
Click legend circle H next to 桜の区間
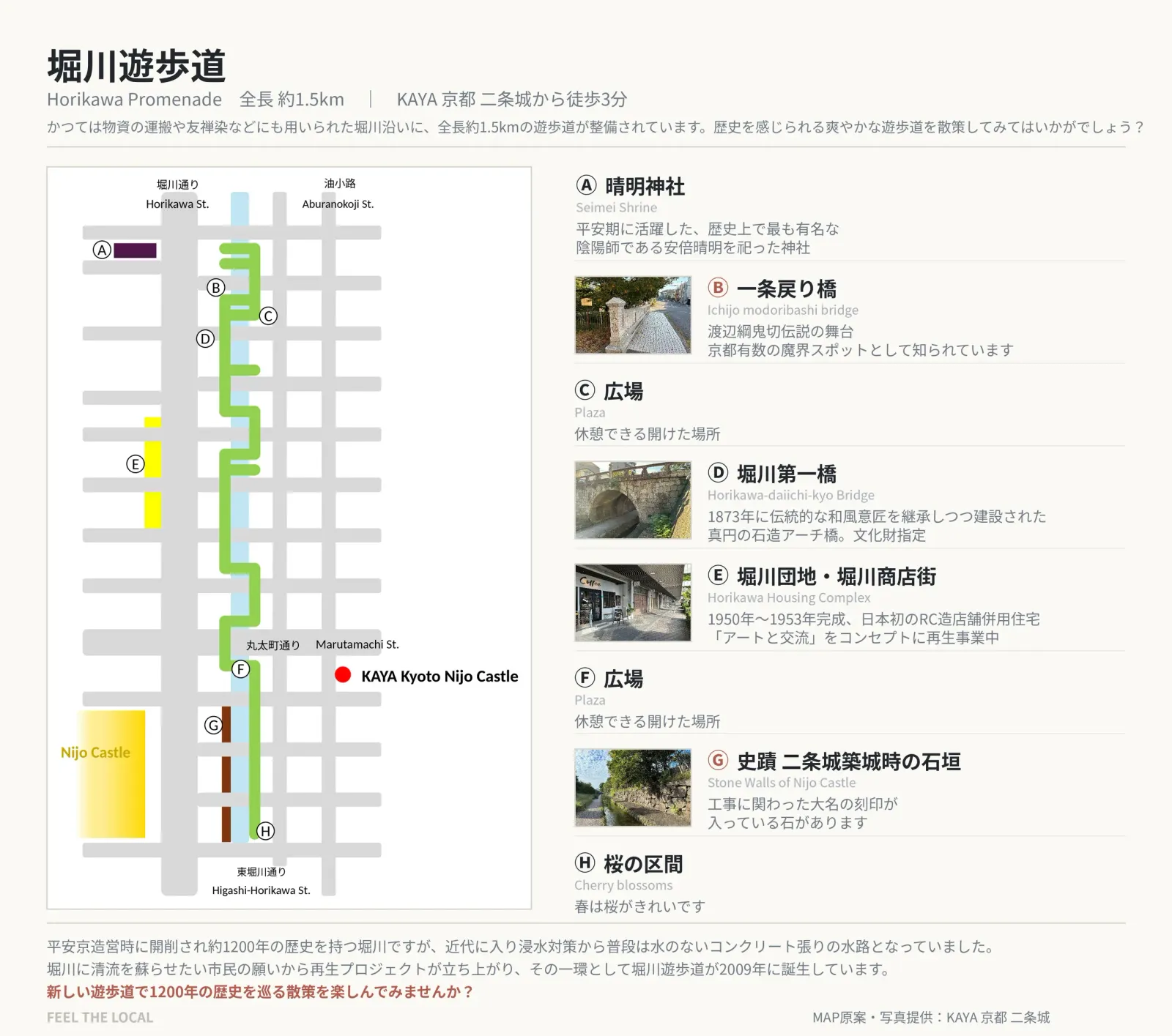(585, 863)
